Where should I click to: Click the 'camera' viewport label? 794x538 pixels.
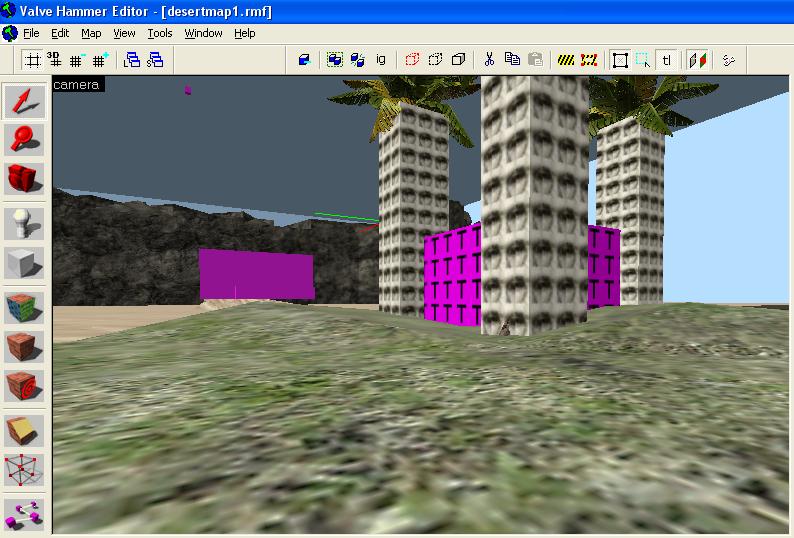click(x=78, y=85)
